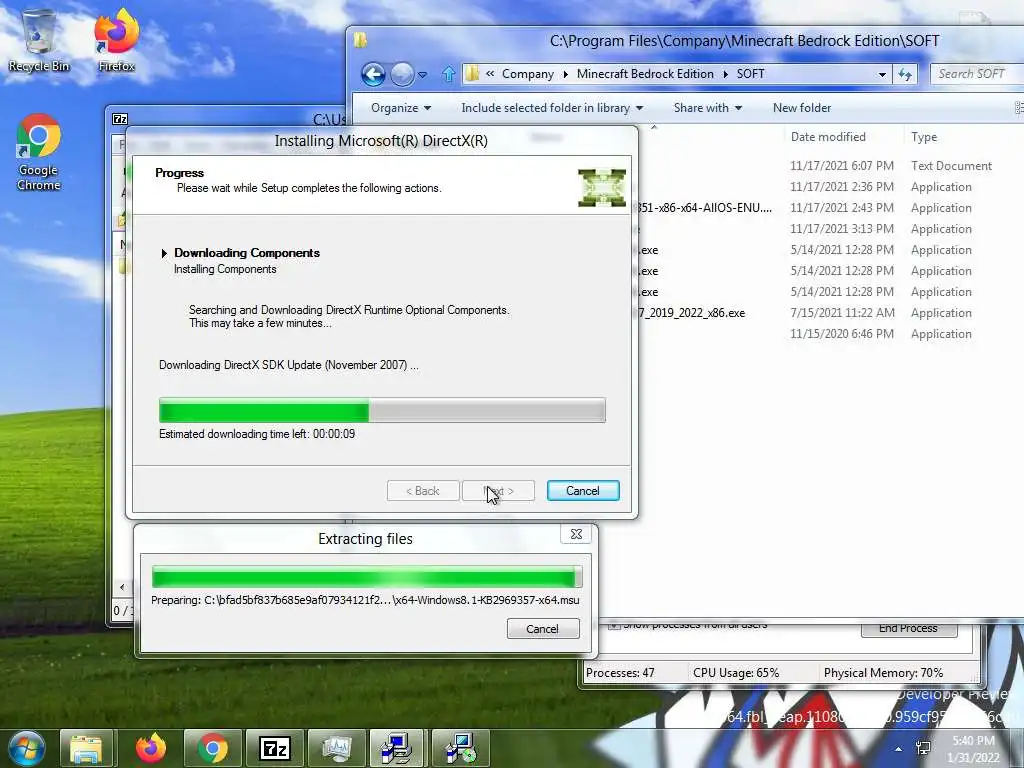The width and height of the screenshot is (1024, 768).
Task: Open the Google Chrome desktop shortcut
Action: (39, 153)
